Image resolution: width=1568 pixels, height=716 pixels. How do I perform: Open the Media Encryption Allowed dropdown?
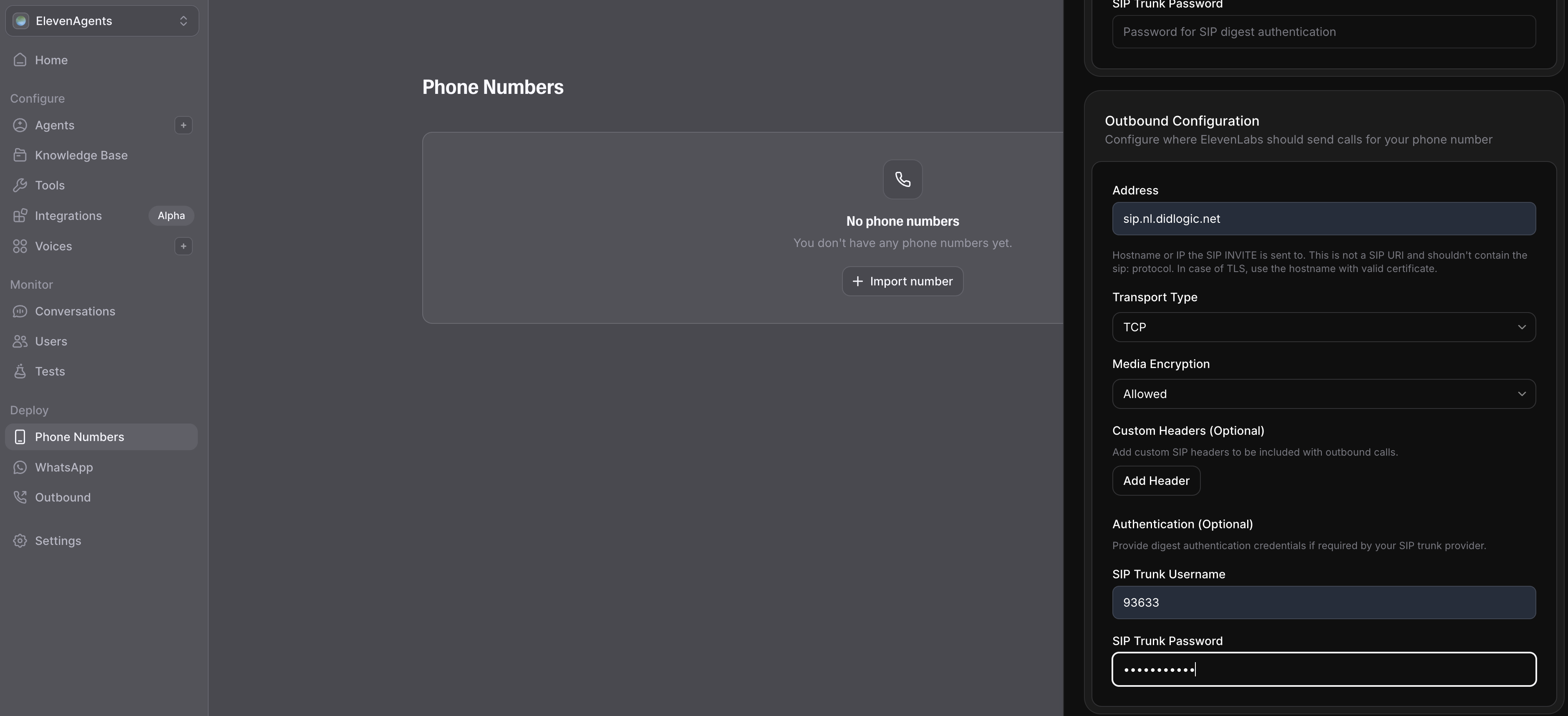coord(1323,394)
